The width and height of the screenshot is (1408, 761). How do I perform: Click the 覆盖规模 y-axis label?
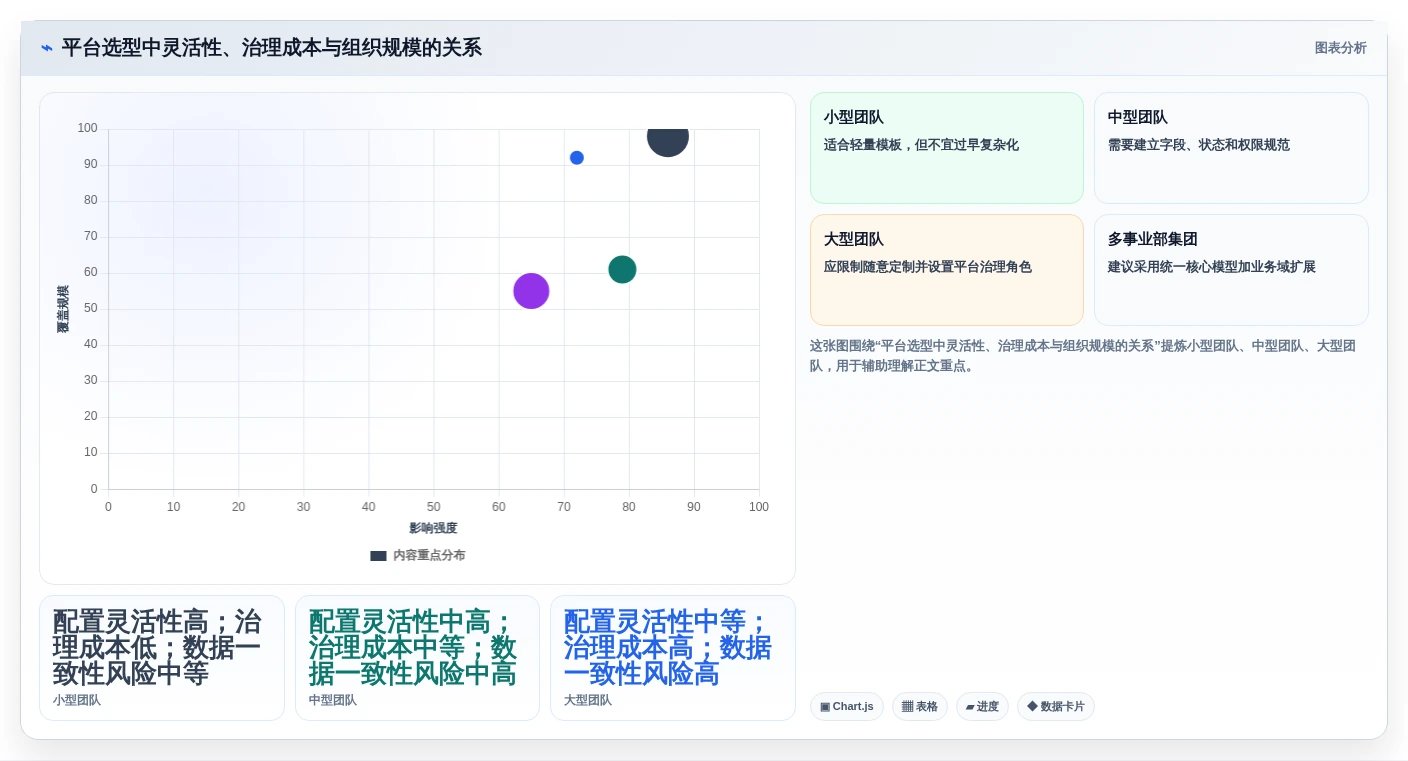(x=63, y=309)
